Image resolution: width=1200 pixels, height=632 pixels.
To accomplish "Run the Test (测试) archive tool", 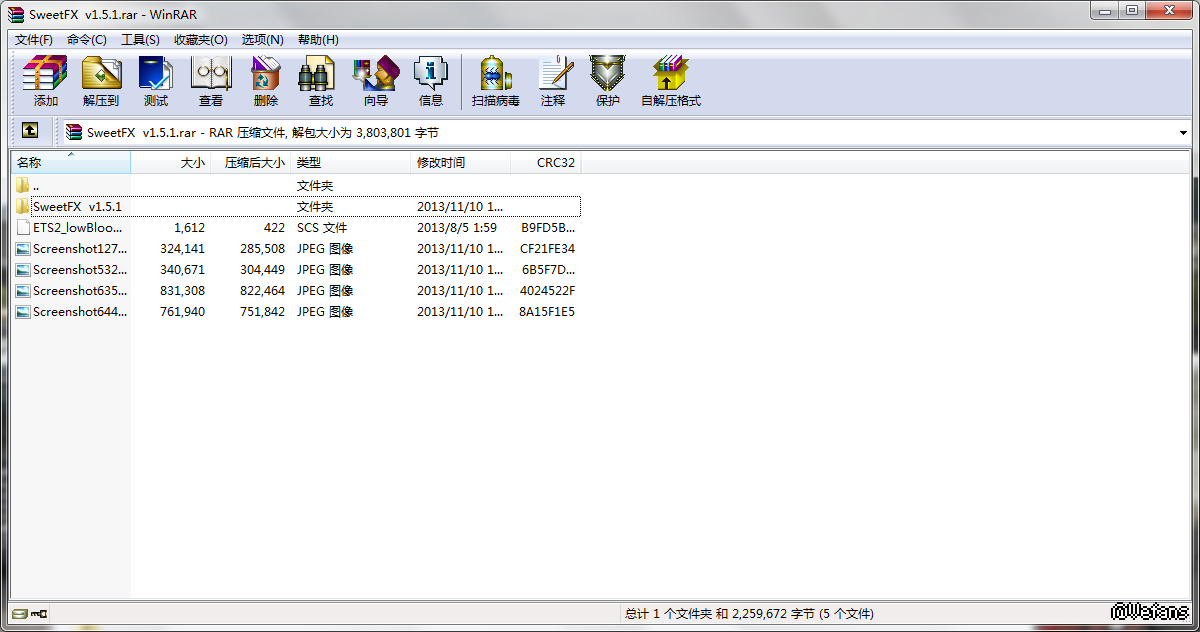I will (x=156, y=82).
